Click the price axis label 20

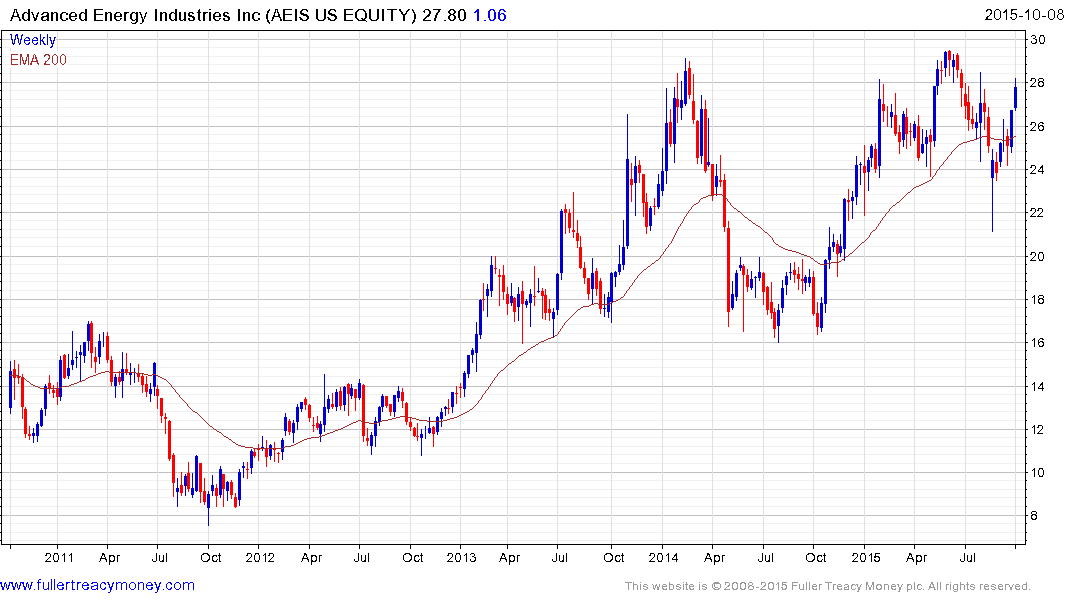1038,256
